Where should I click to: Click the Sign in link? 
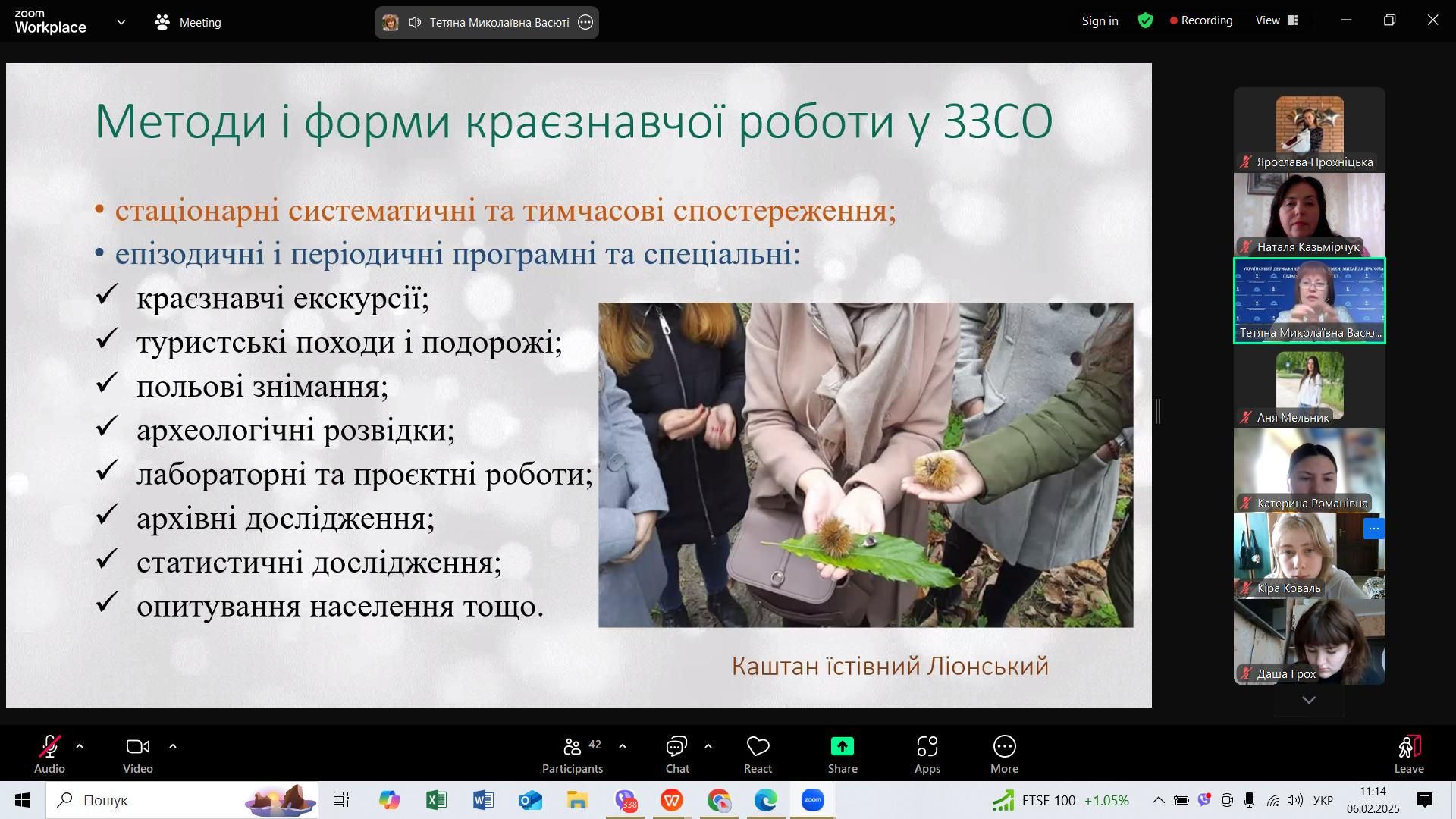coord(1100,21)
